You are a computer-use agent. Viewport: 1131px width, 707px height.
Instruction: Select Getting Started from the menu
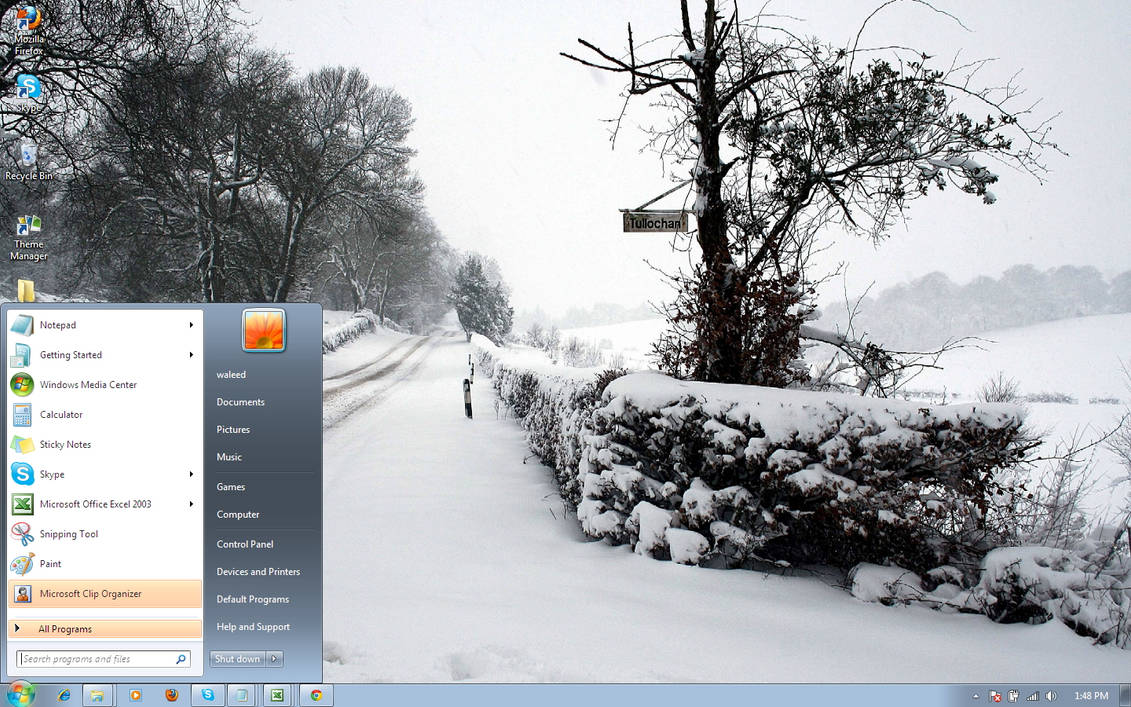[x=70, y=354]
